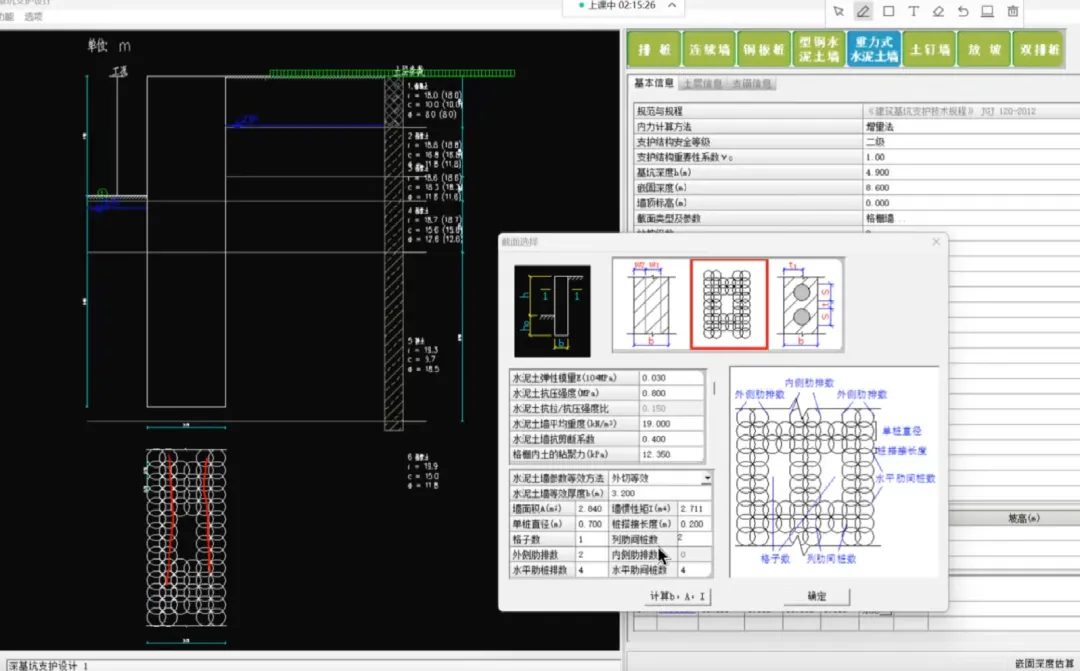The image size is (1080, 671).
Task: Click the 墙顶标高 value 0.000
Action: click(x=971, y=203)
